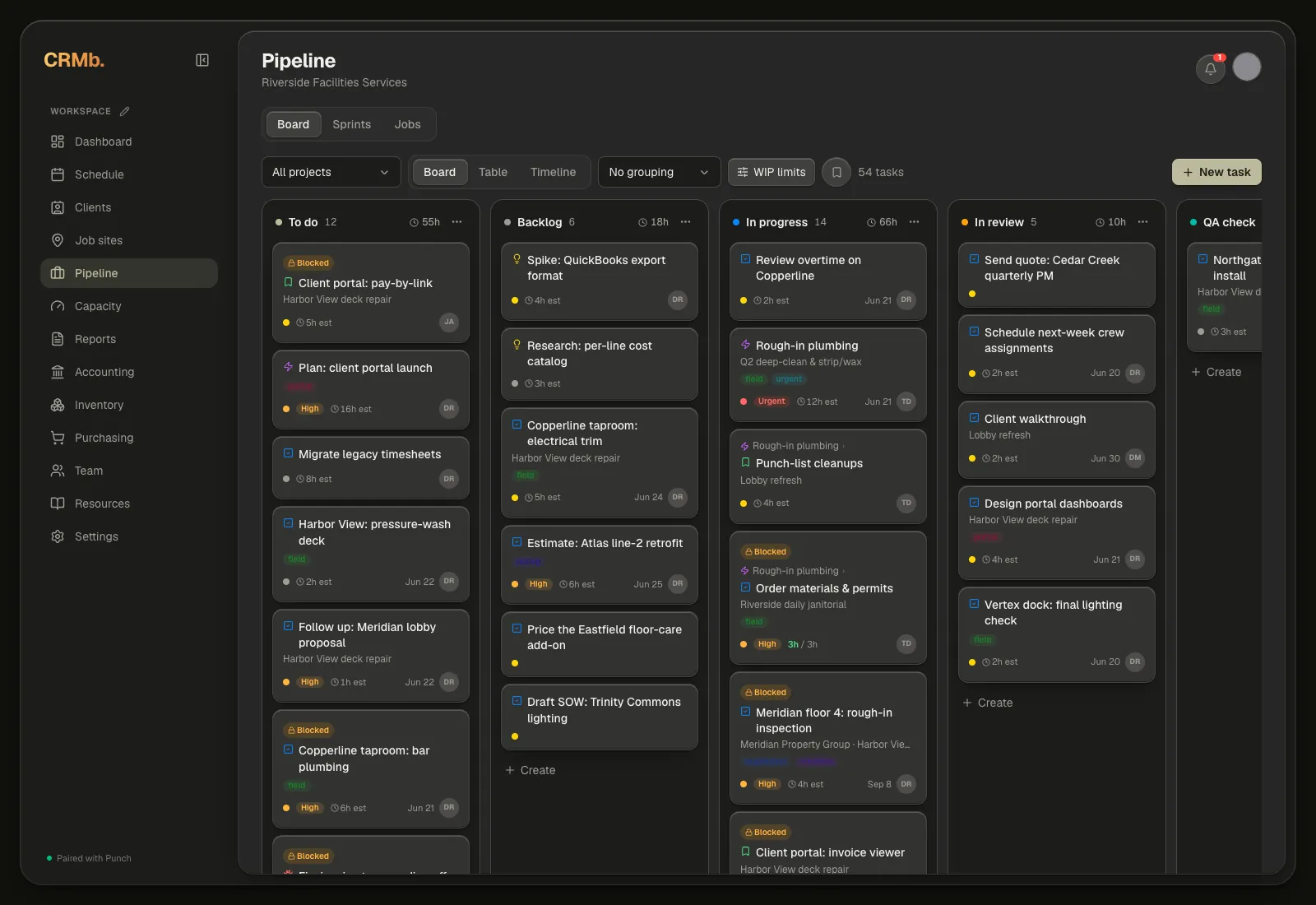Select top Board tab beside Sprints
Screen dimensions: 1316x905
point(293,124)
